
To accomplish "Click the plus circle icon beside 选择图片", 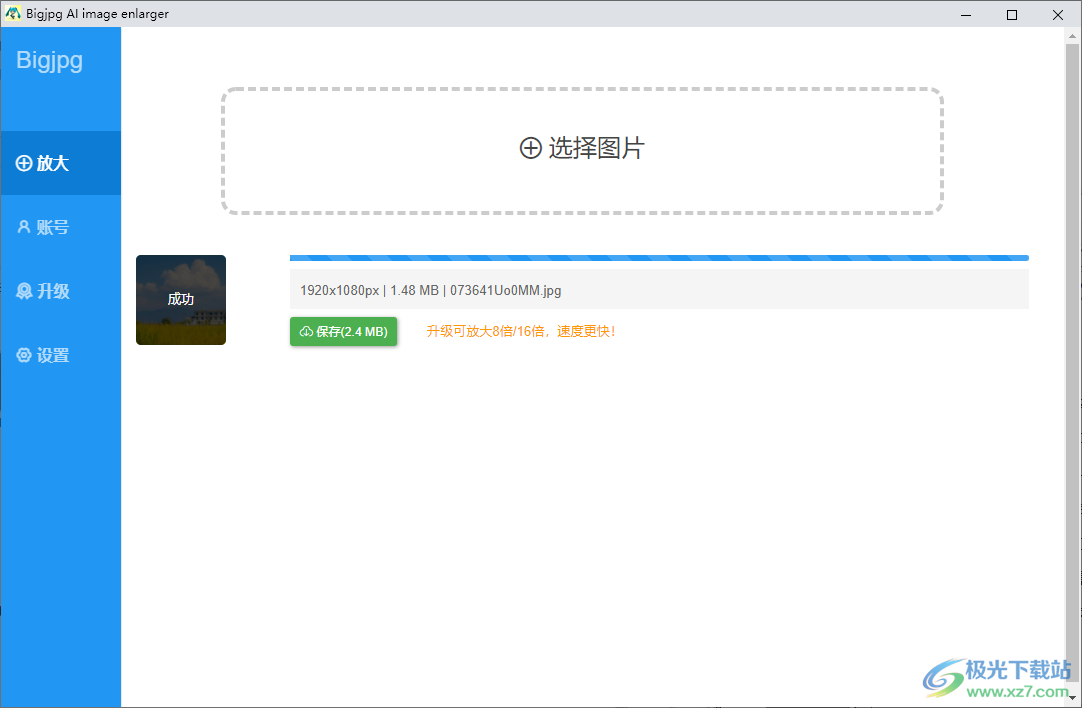I will (530, 148).
